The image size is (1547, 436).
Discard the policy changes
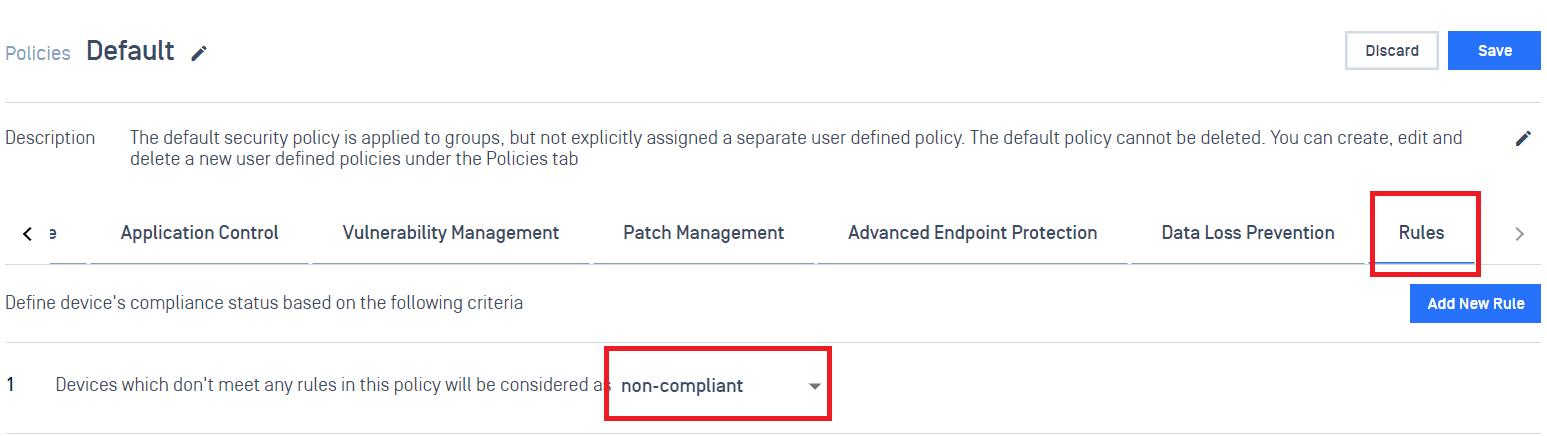point(1392,51)
